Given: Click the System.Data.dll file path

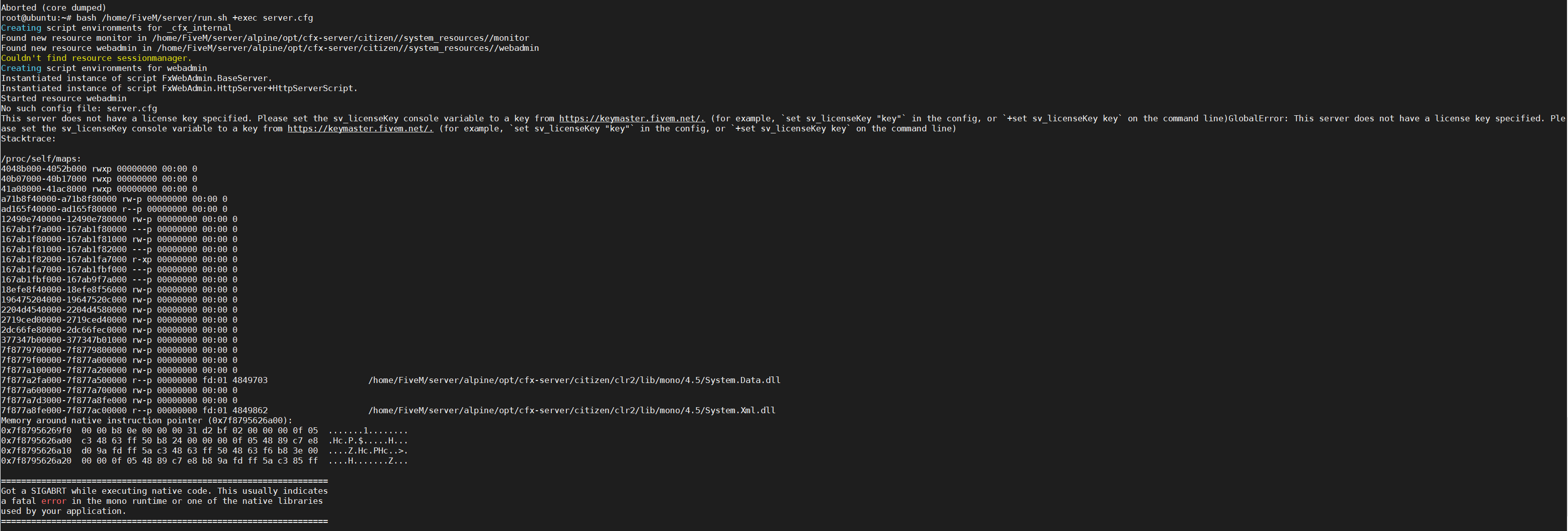Looking at the screenshot, I should [x=574, y=380].
